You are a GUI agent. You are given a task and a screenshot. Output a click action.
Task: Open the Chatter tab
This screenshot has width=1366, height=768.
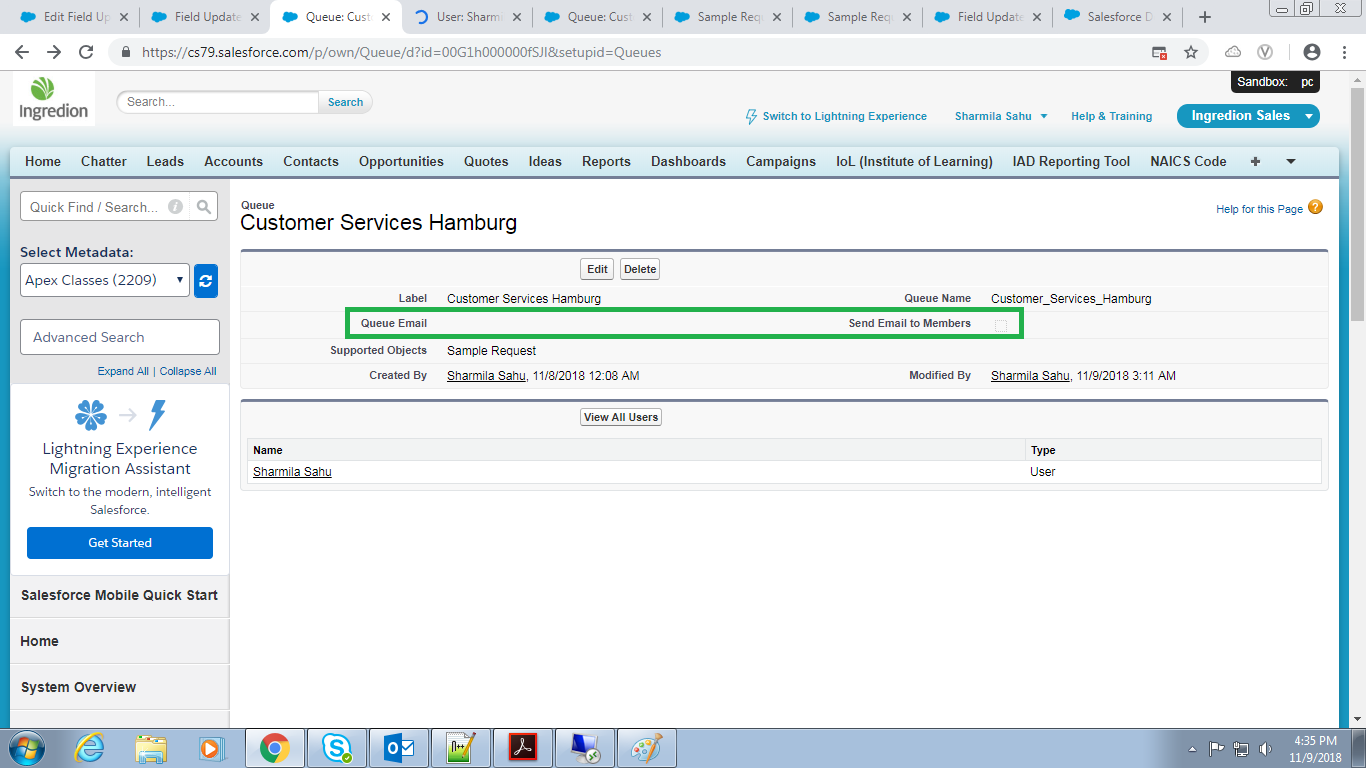pyautogui.click(x=104, y=161)
